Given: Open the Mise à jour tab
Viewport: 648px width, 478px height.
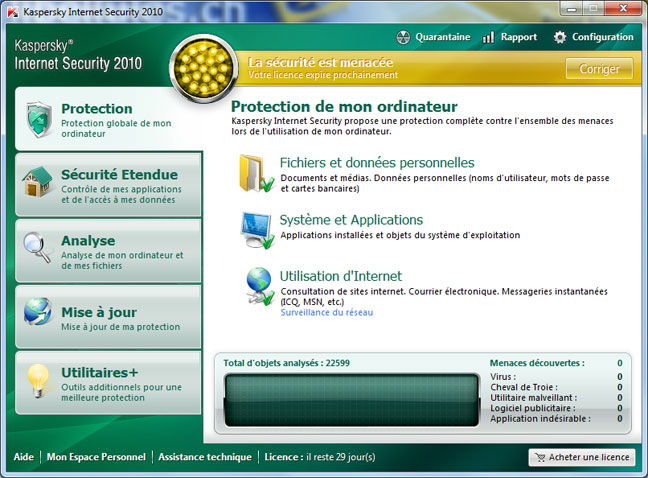Looking at the screenshot, I should click(x=108, y=317).
